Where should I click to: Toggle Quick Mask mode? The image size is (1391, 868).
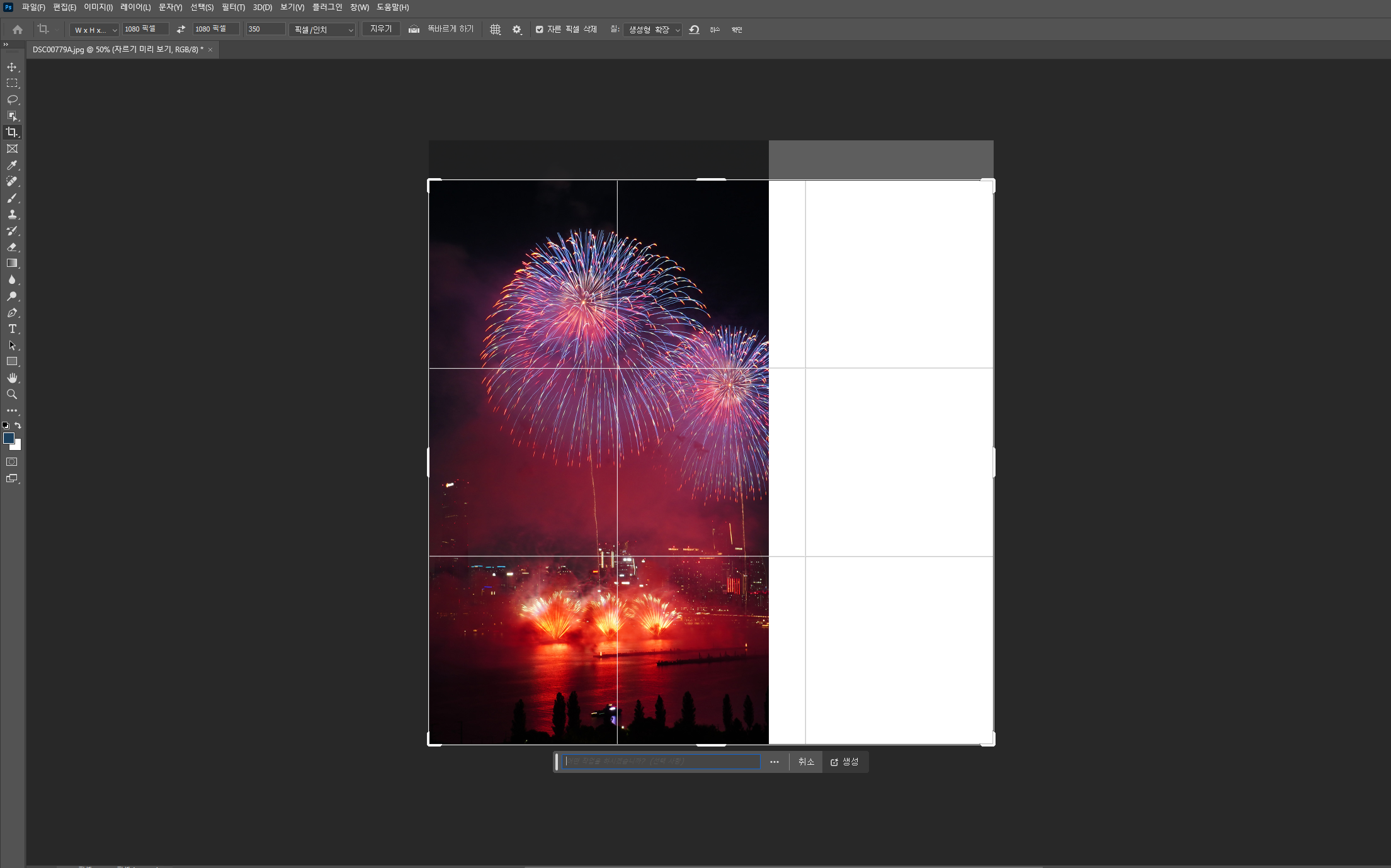[12, 462]
